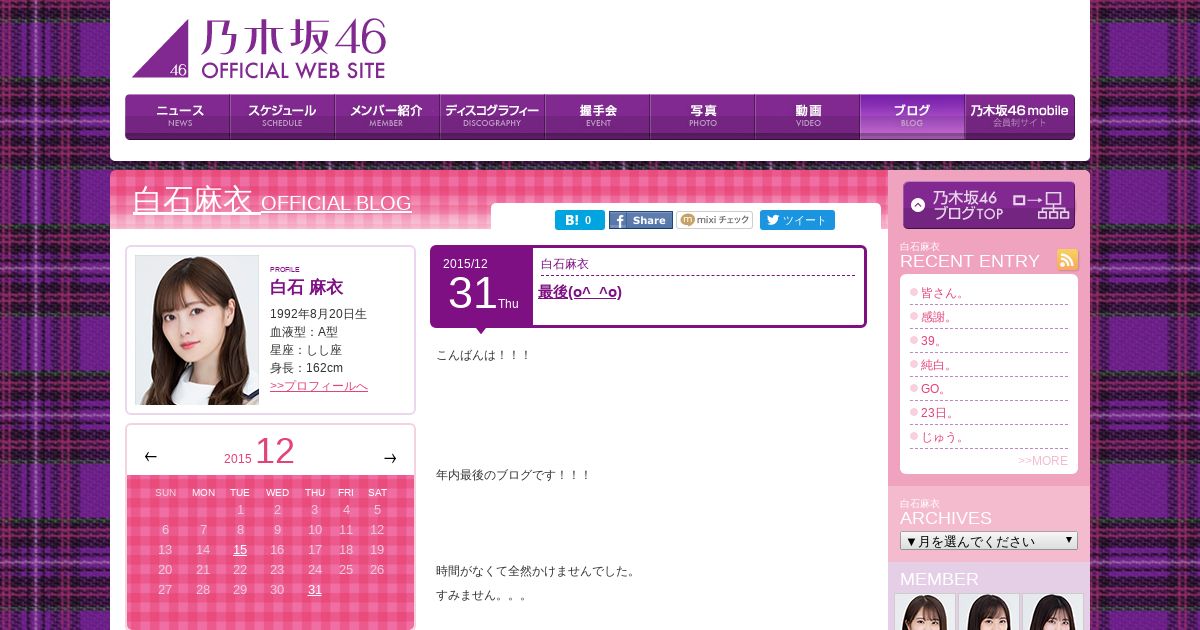The height and width of the screenshot is (630, 1200).
Task: Click the greeting text こんばんは！！！
Action: click(483, 355)
